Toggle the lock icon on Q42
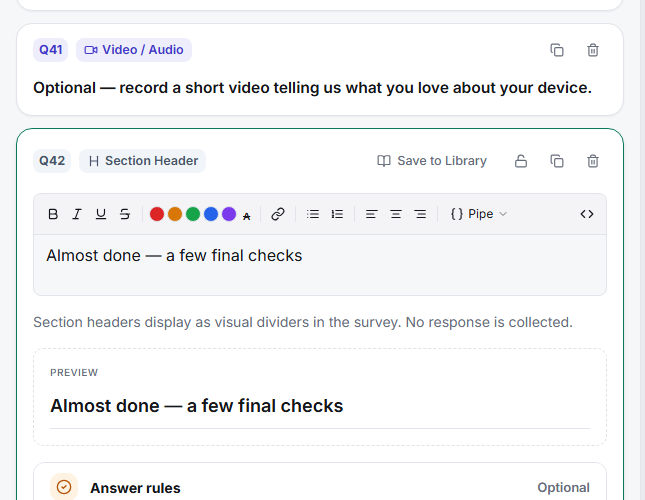The height and width of the screenshot is (500, 645). (521, 161)
